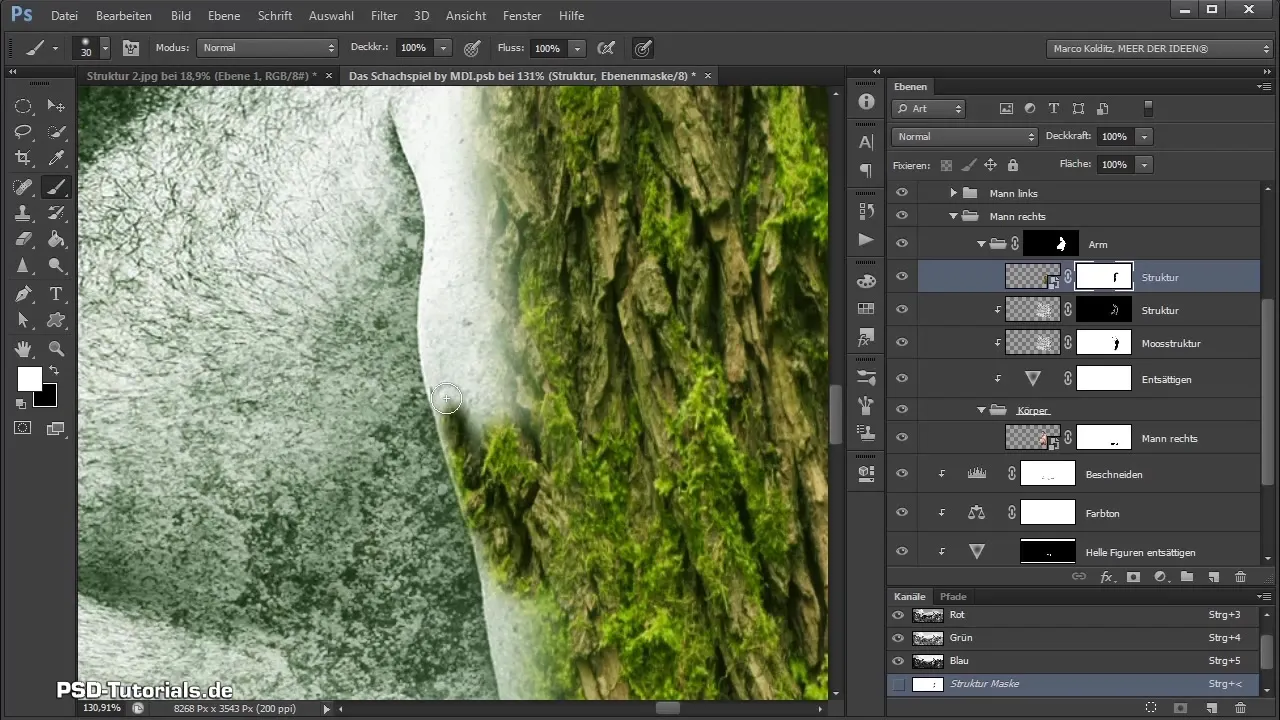Collapse the Mann rechts group
The width and height of the screenshot is (1280, 720).
click(953, 216)
